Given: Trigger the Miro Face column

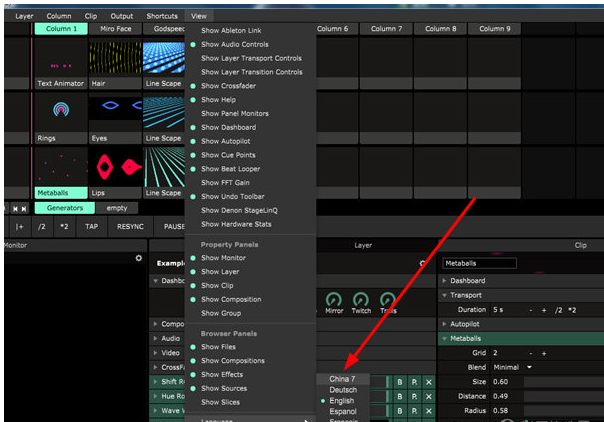Looking at the screenshot, I should click(x=116, y=29).
